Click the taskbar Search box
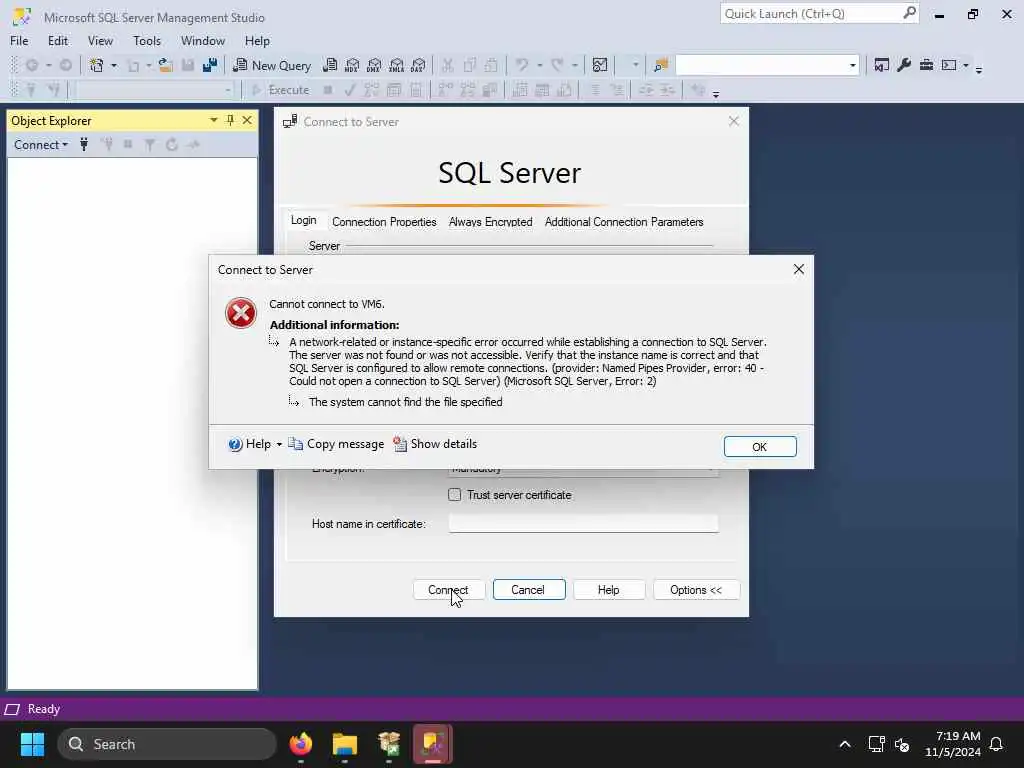This screenshot has width=1024, height=768. click(x=167, y=744)
